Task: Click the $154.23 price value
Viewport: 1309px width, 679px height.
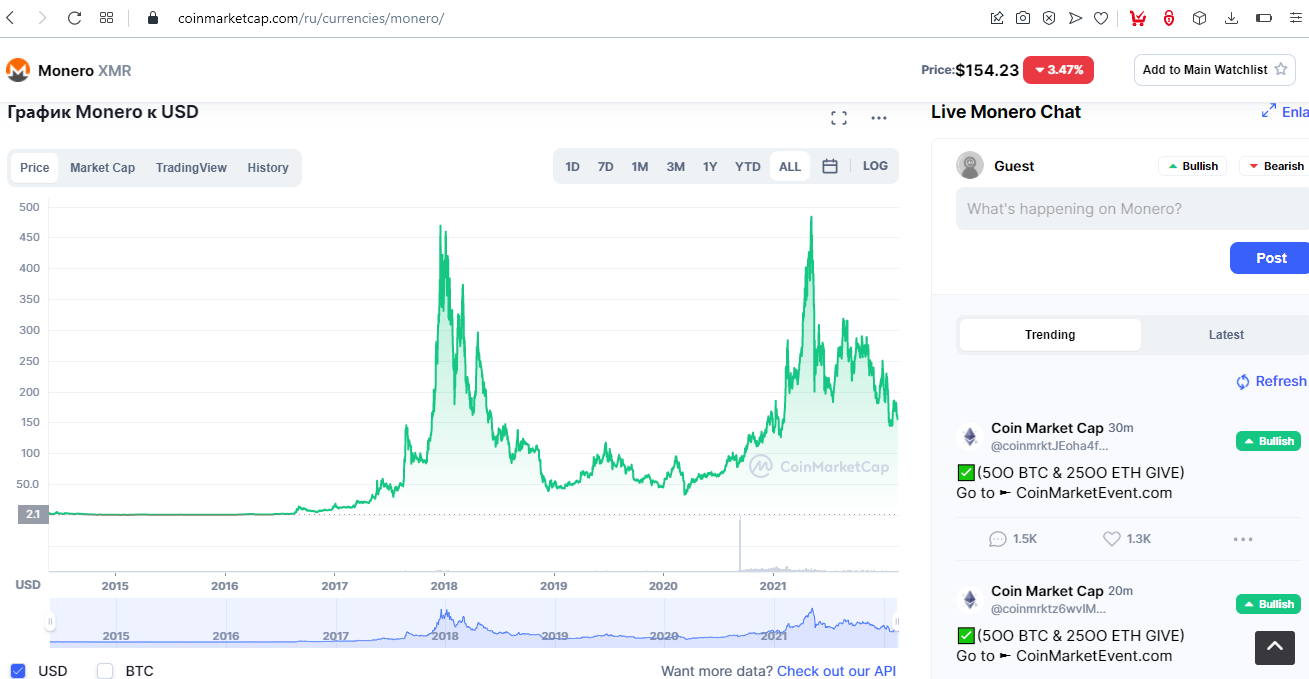Action: [x=987, y=70]
